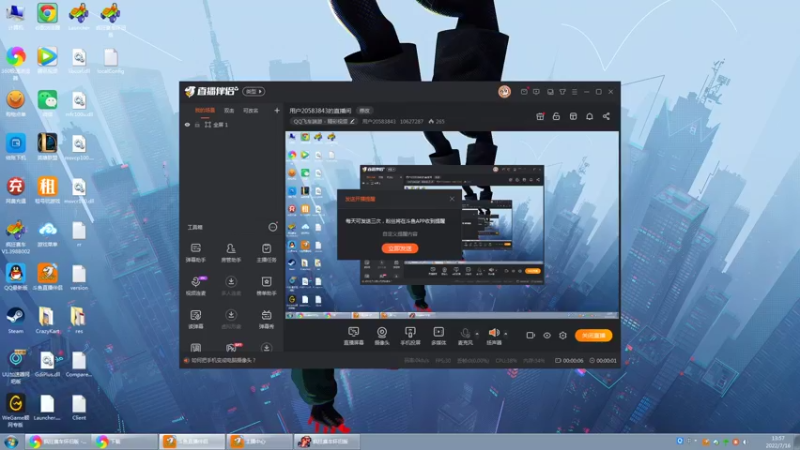Click the custom reminder content field
800x450 pixels.
point(400,234)
